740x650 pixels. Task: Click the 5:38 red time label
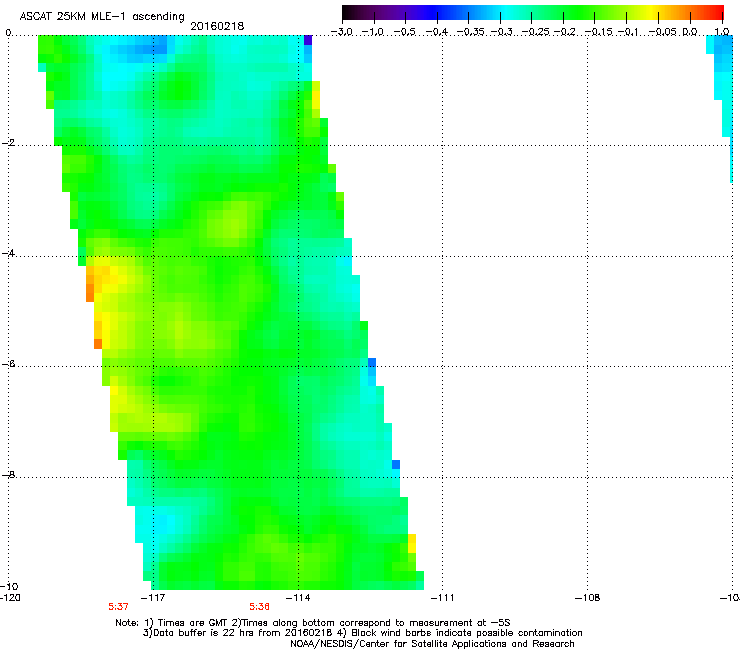click(x=260, y=607)
